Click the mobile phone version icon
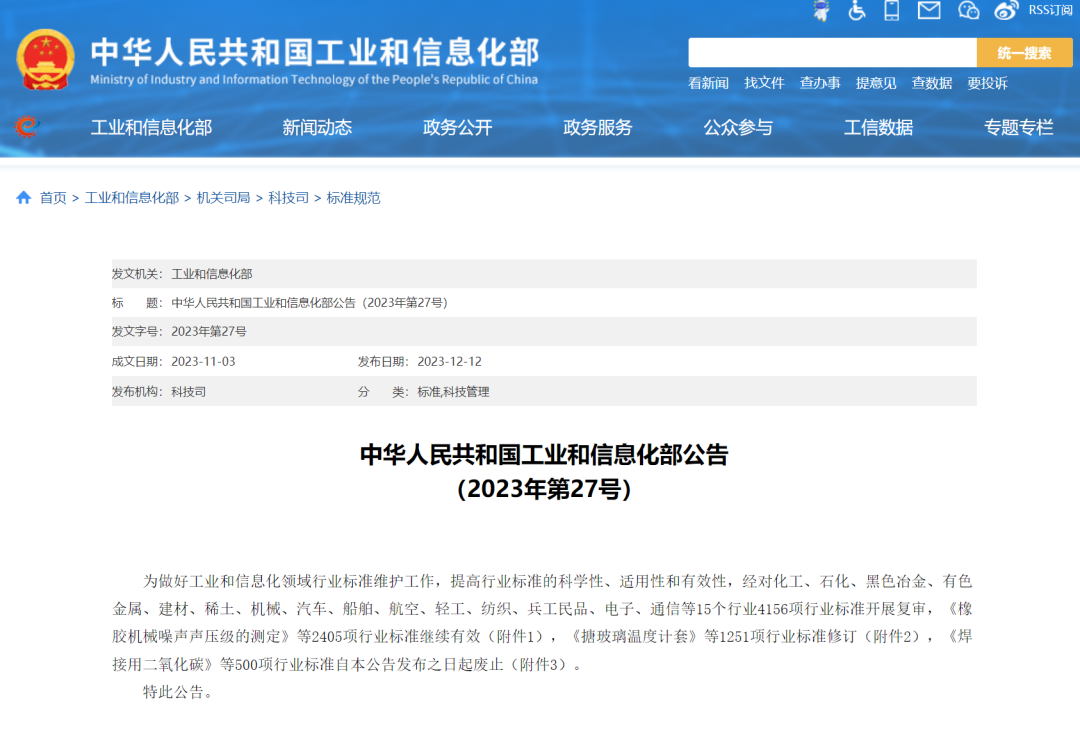This screenshot has height=734, width=1080. pos(892,10)
